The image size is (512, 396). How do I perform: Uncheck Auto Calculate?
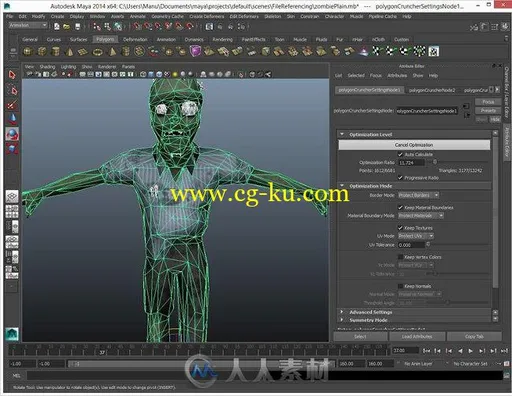[x=400, y=154]
